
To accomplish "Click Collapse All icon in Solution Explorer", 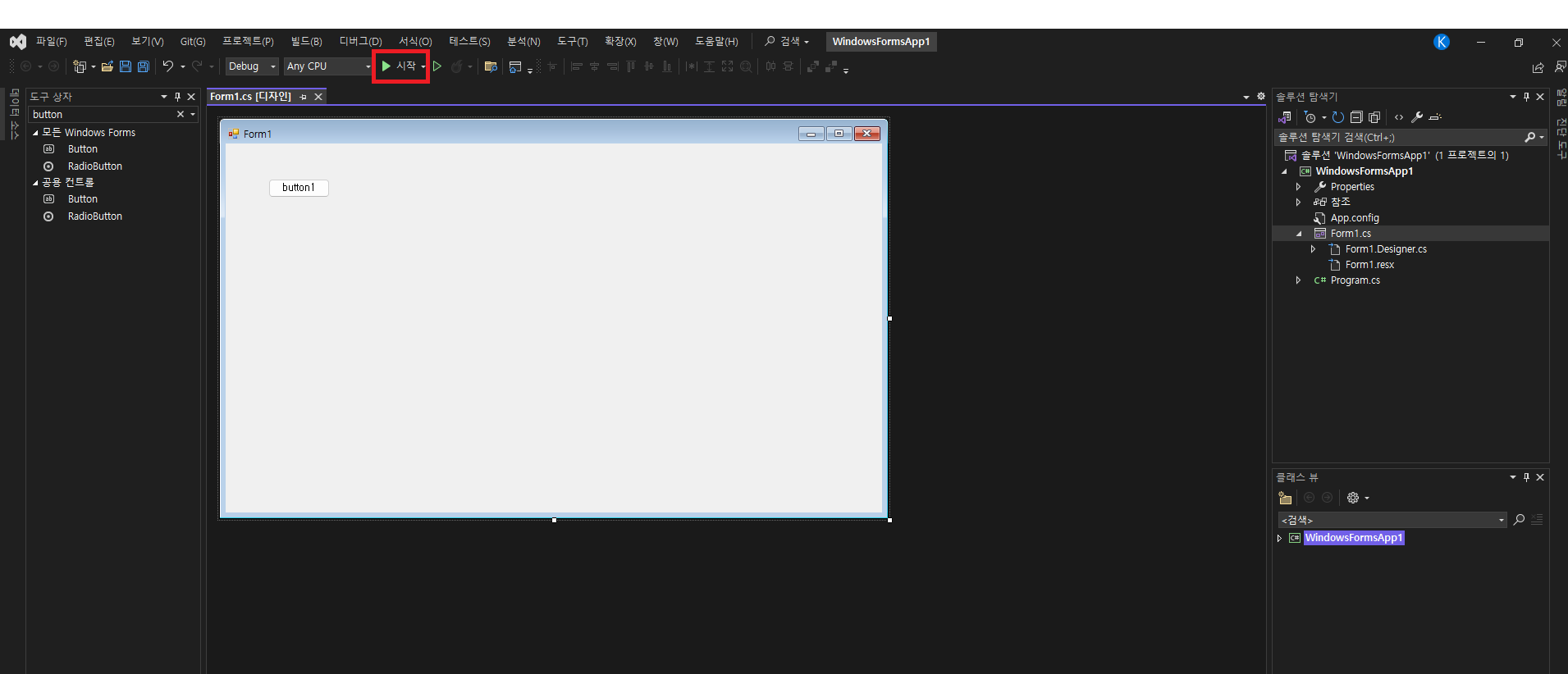I will click(1356, 117).
